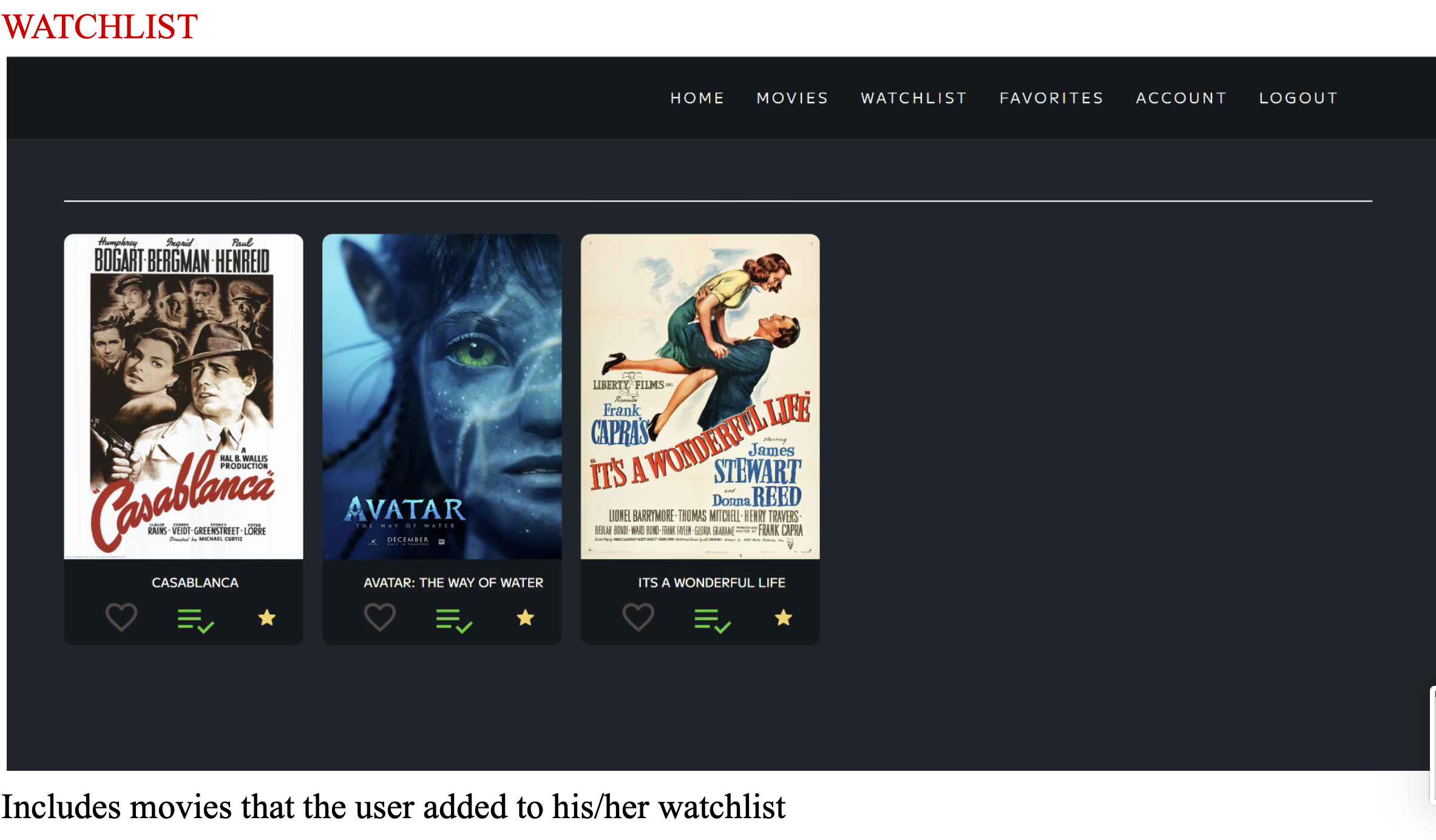1436x840 pixels.
Task: Click LOGOUT to sign out
Action: pos(1298,97)
